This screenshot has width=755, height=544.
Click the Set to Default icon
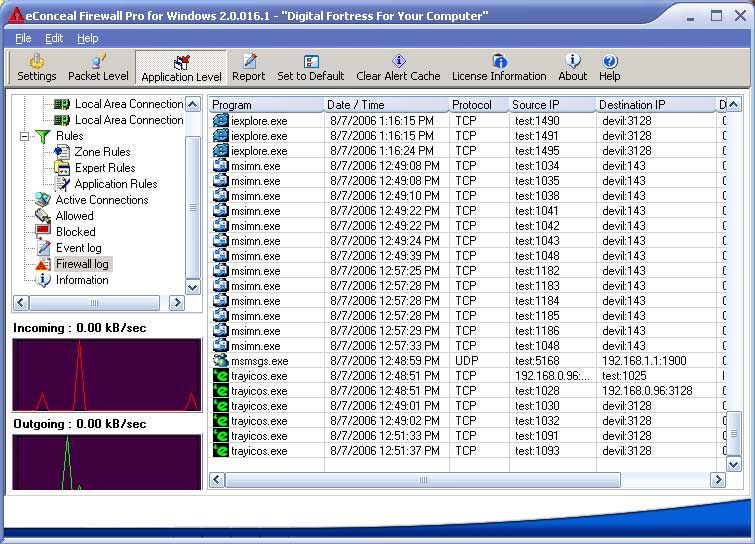click(x=311, y=68)
